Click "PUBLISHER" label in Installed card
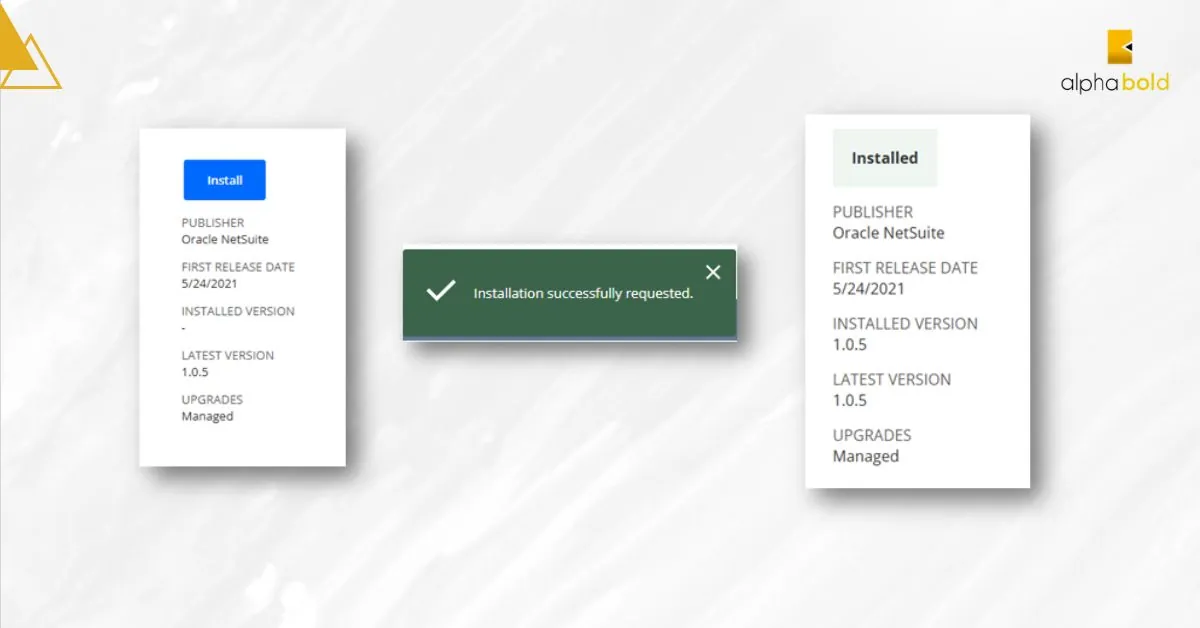 pos(873,212)
